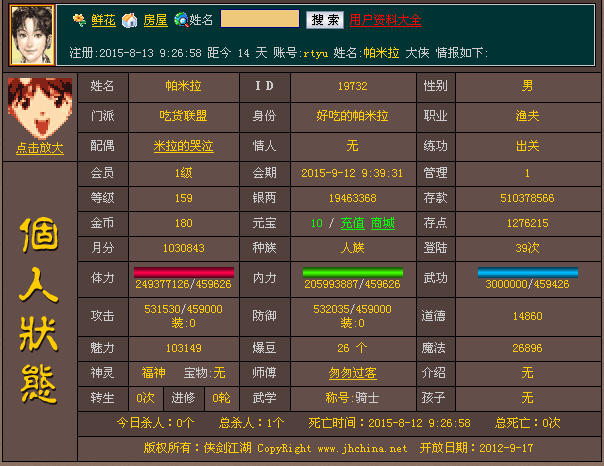Viewport: 604px width, 466px height.
Task: Click the 搜索 button
Action: (325, 19)
